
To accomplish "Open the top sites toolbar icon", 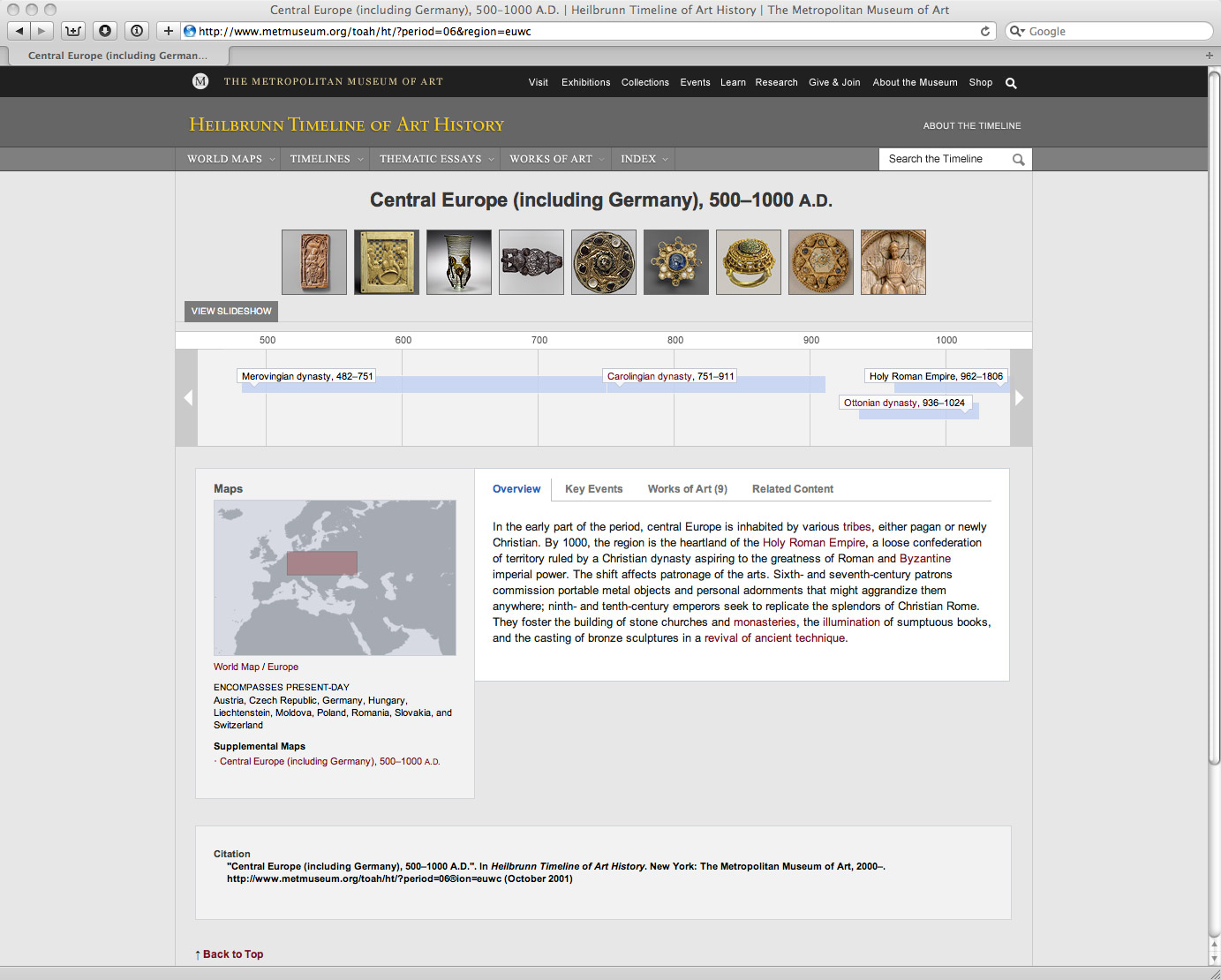I will [x=73, y=31].
